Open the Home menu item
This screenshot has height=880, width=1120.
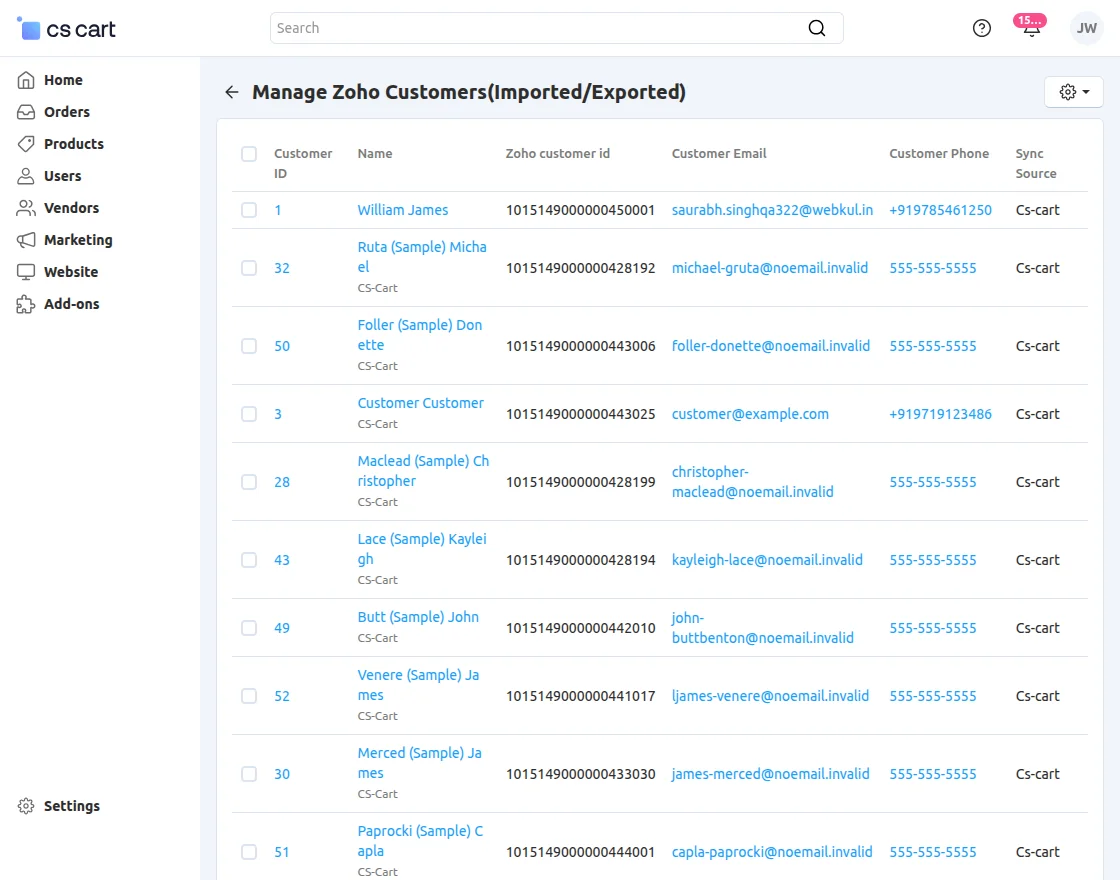point(63,80)
